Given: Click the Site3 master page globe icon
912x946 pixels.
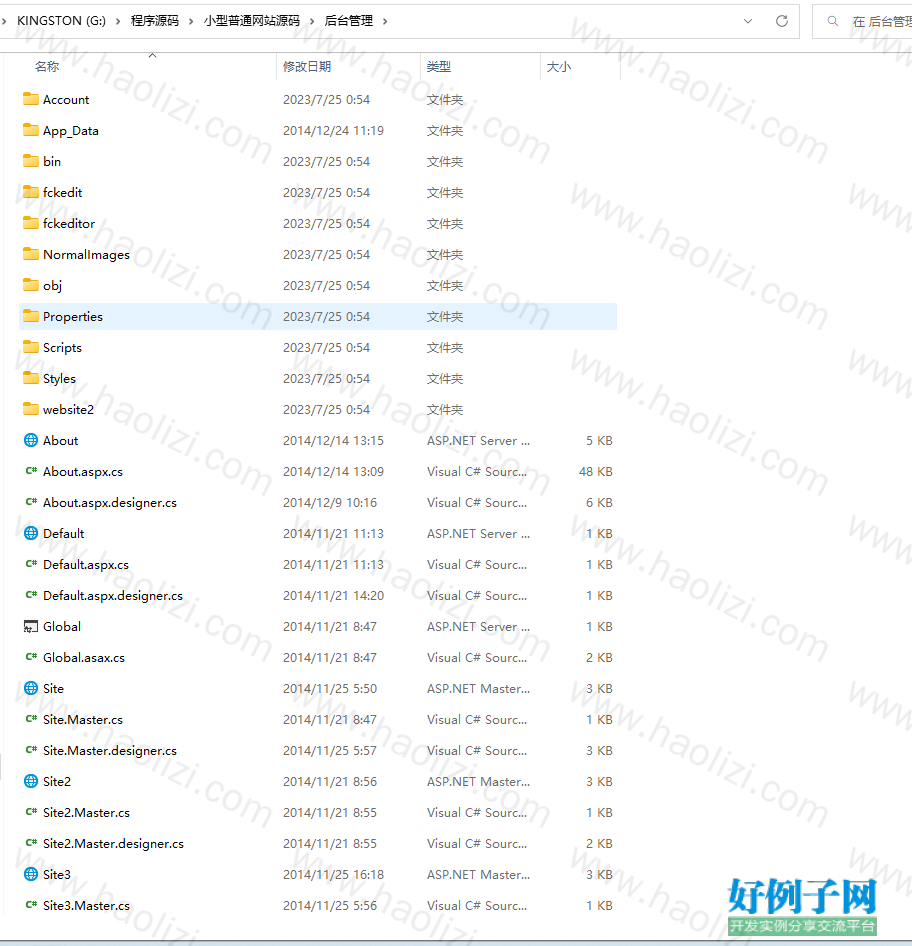Looking at the screenshot, I should [31, 874].
